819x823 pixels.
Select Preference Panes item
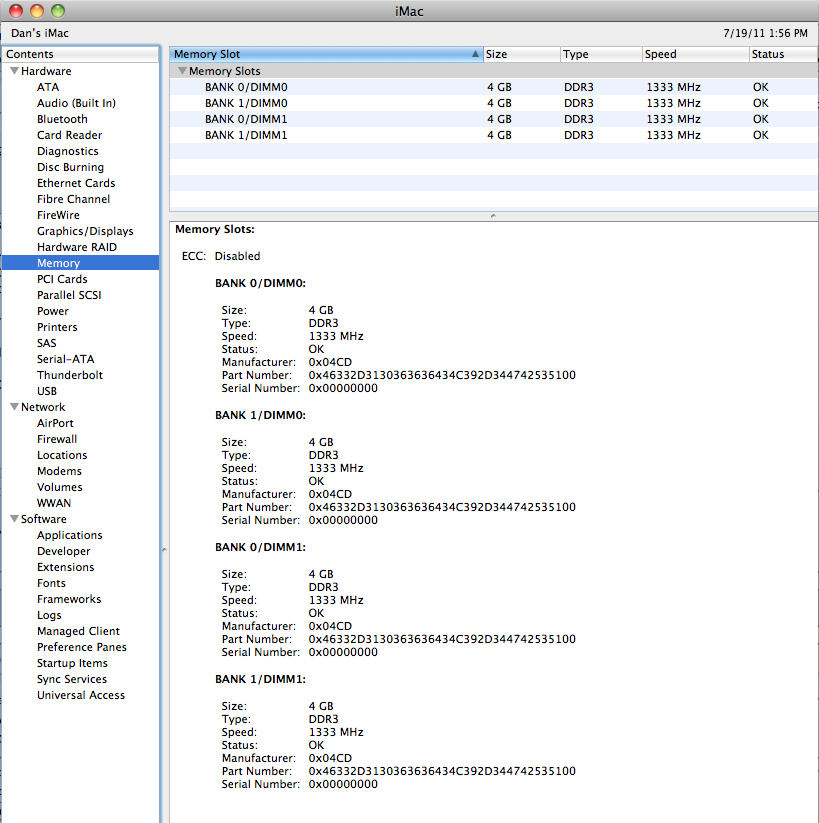(82, 647)
